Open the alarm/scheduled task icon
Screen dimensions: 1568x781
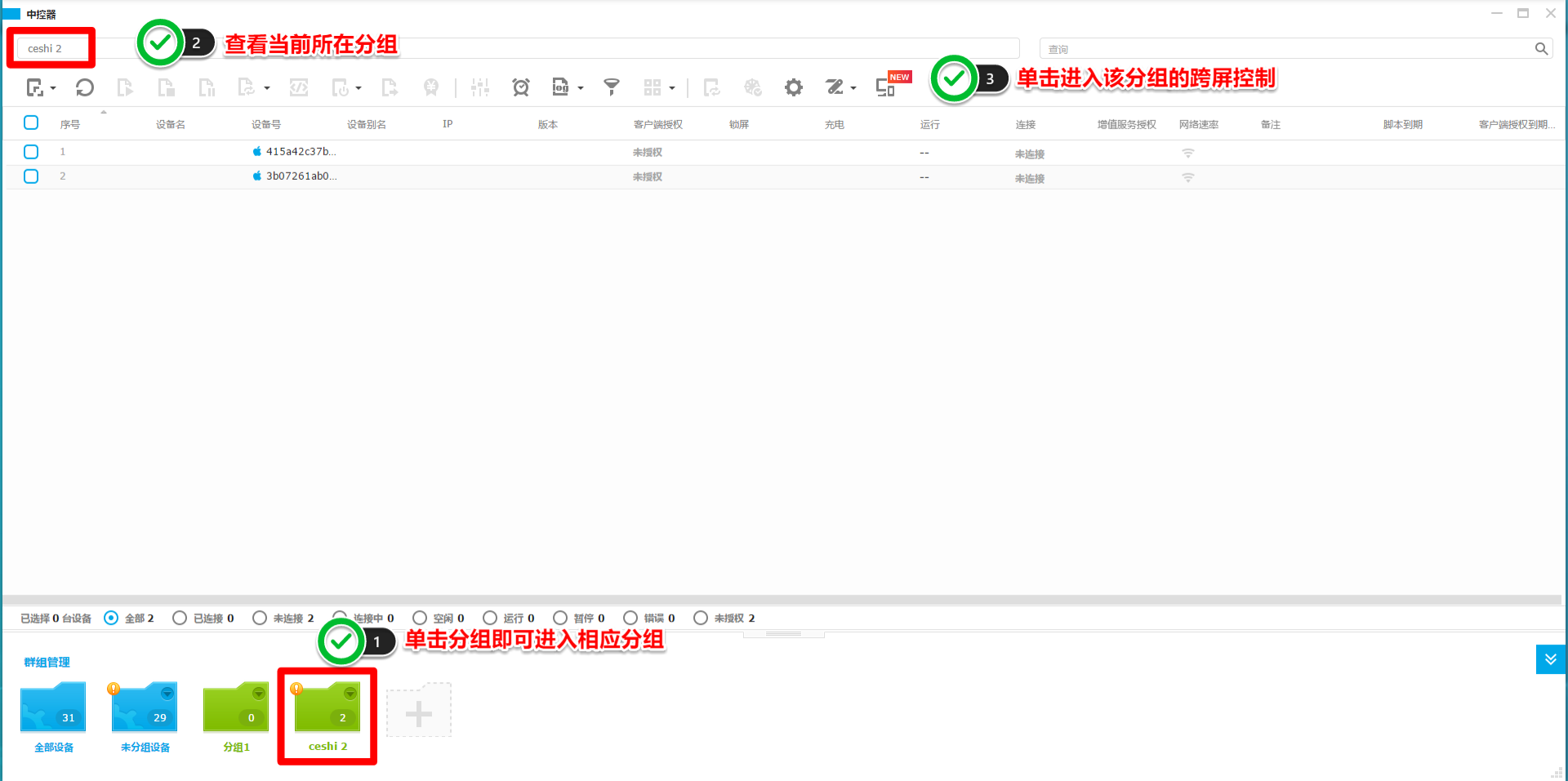[521, 87]
